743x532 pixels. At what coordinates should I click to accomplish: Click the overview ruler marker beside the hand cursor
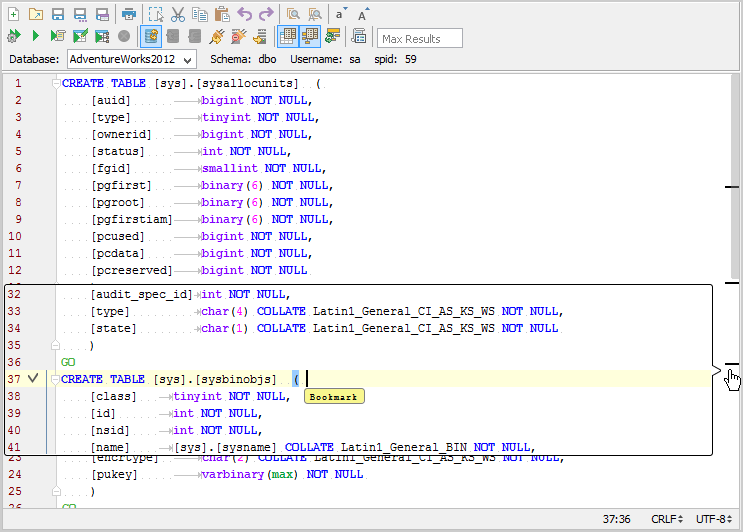[732, 364]
